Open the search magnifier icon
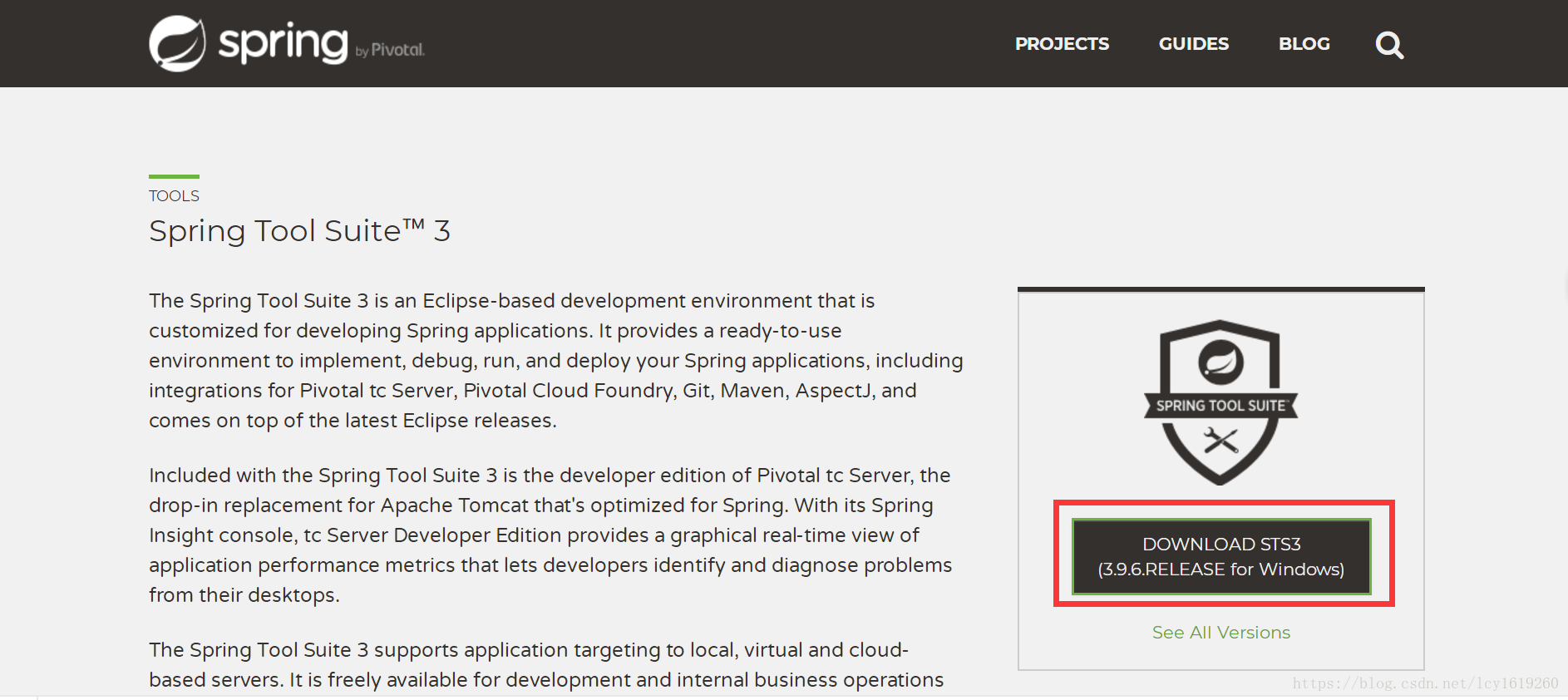The height and width of the screenshot is (700, 1568). click(x=1389, y=44)
